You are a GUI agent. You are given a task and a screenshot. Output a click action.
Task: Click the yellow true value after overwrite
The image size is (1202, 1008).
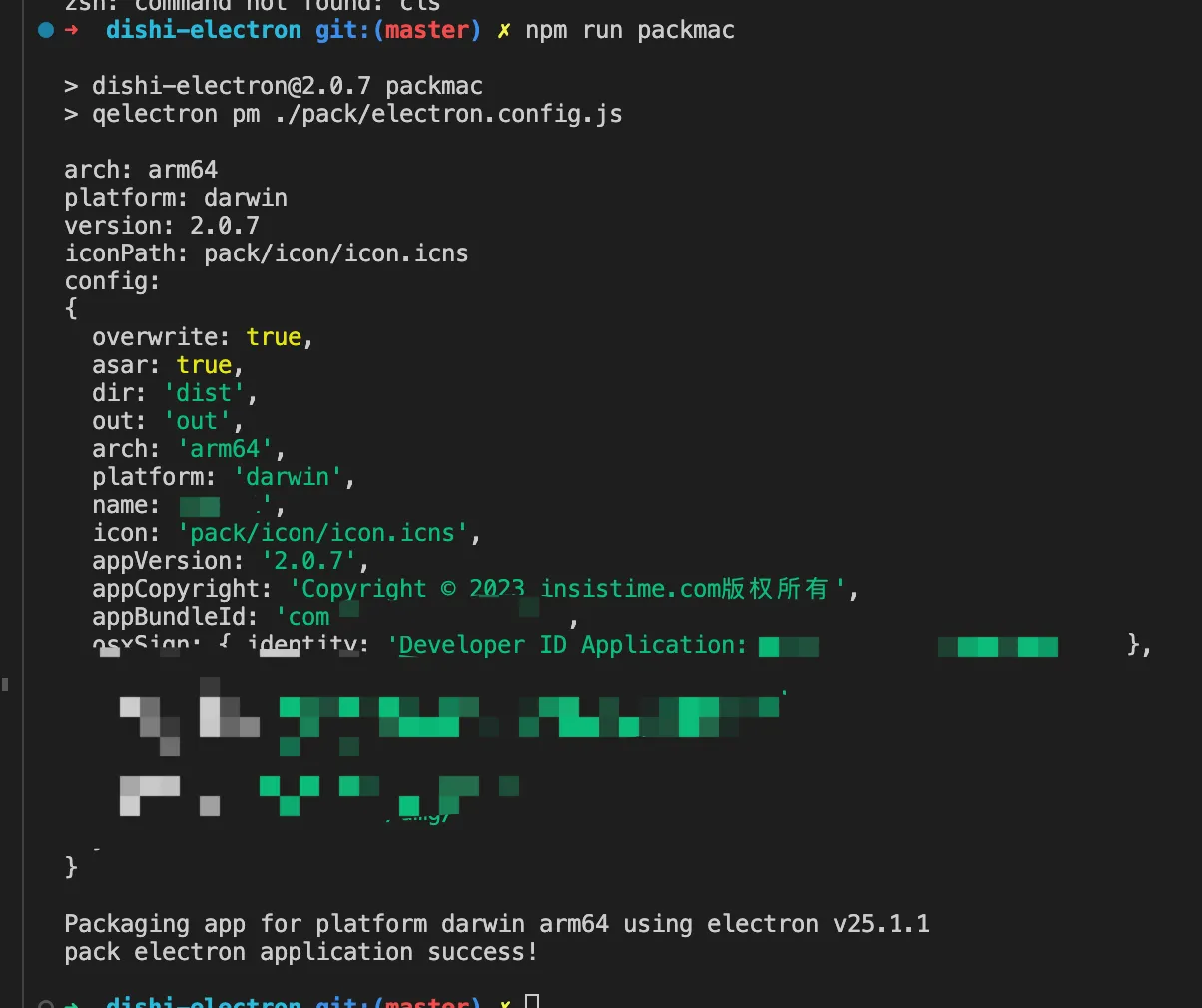274,337
